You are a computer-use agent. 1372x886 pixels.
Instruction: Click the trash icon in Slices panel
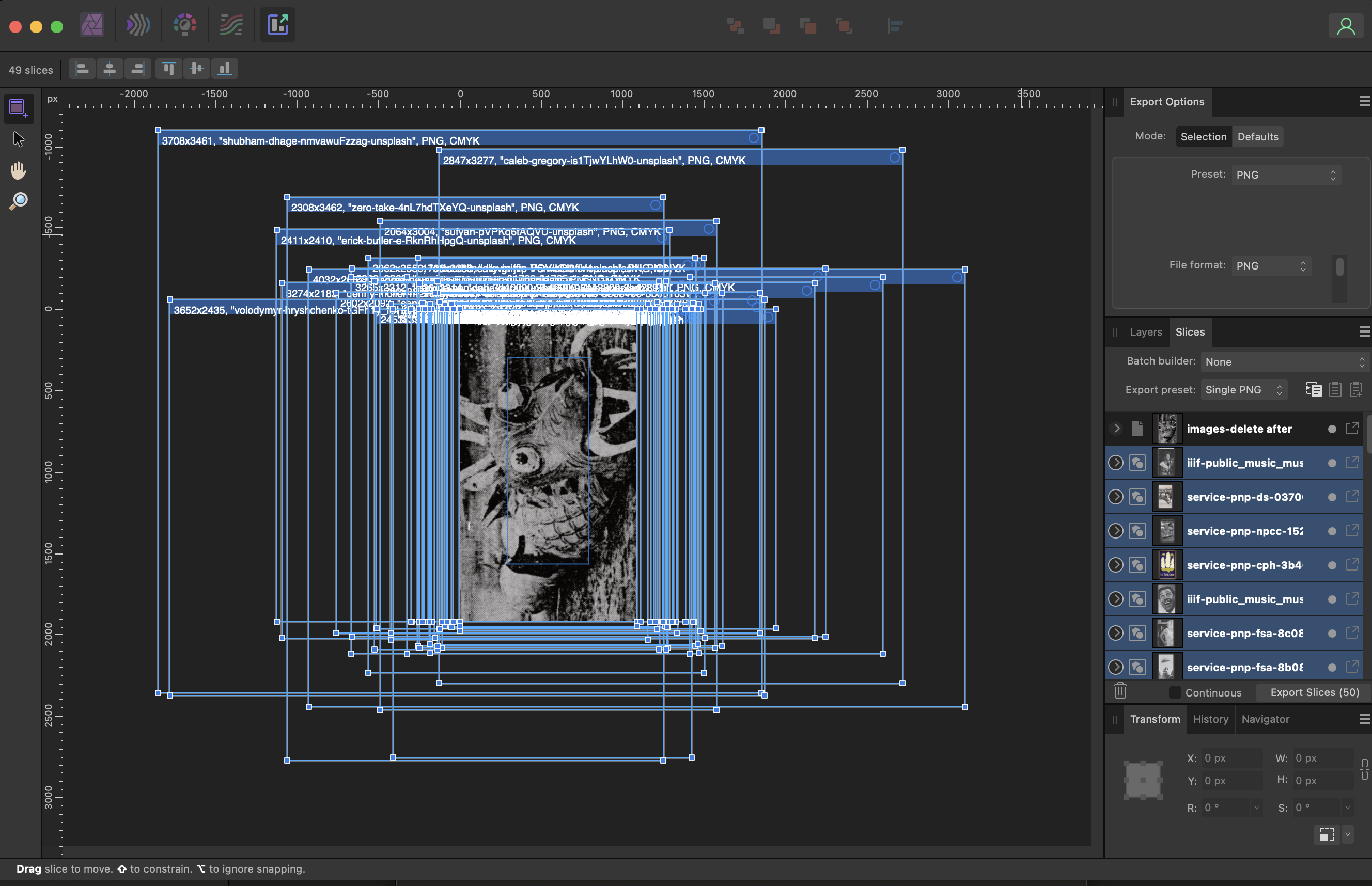(1120, 691)
